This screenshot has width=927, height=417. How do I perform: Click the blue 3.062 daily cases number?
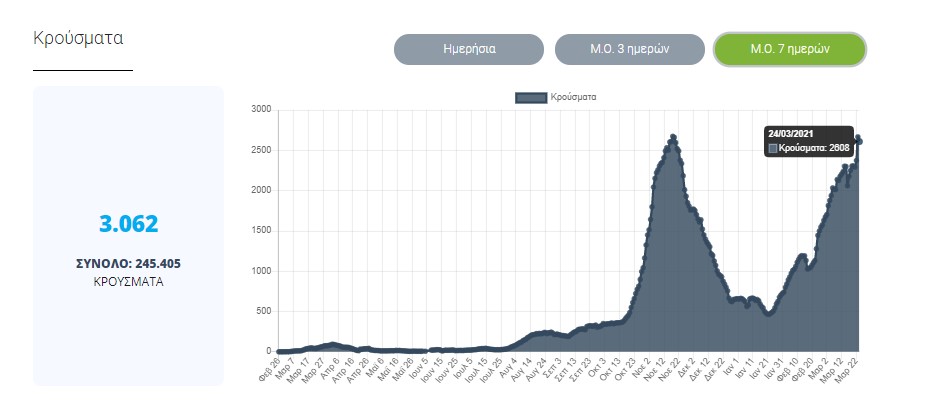pos(128,224)
